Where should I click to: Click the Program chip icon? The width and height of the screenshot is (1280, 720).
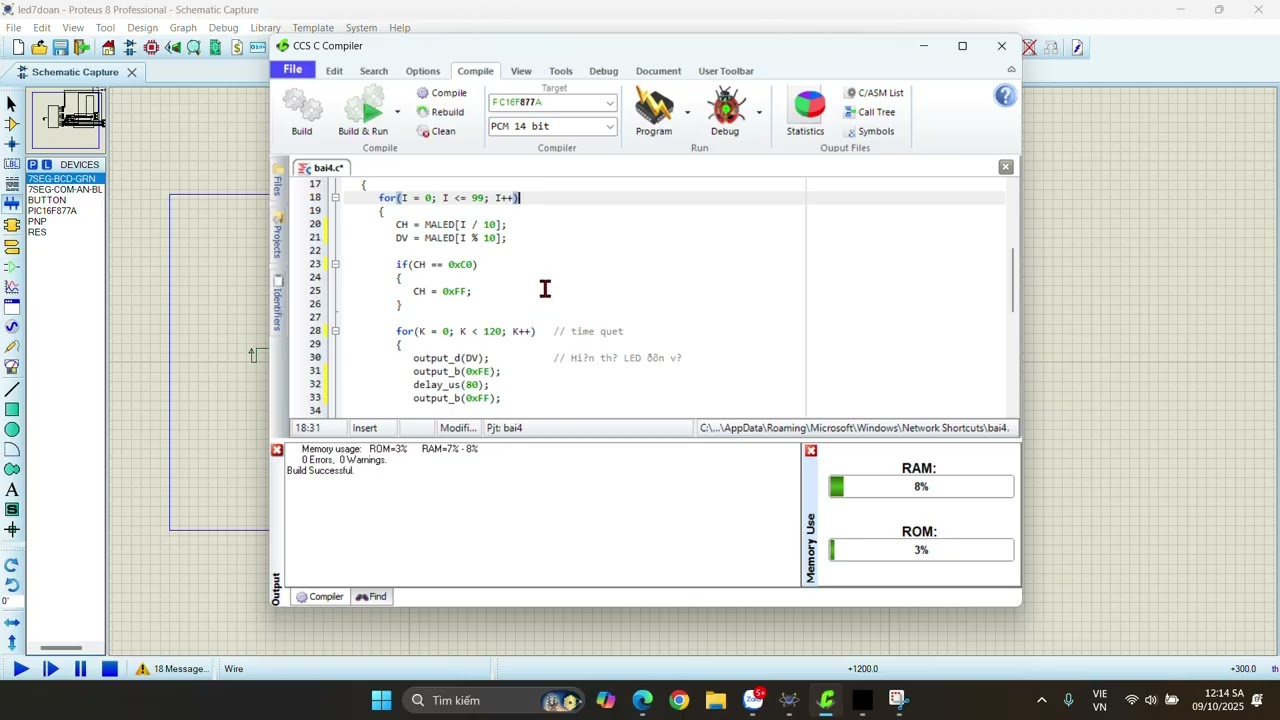point(654,105)
